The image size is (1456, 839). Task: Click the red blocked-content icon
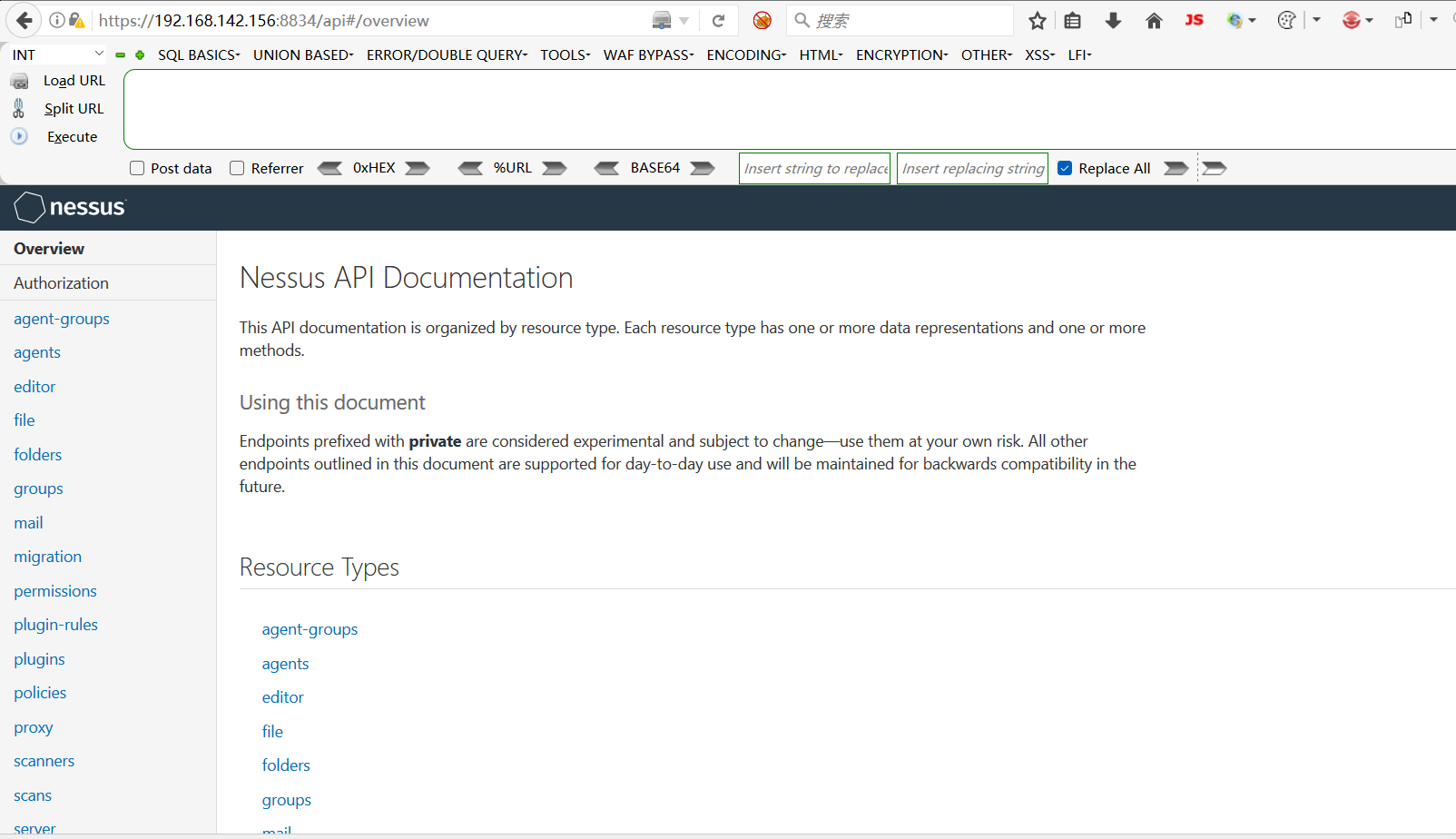point(762,20)
